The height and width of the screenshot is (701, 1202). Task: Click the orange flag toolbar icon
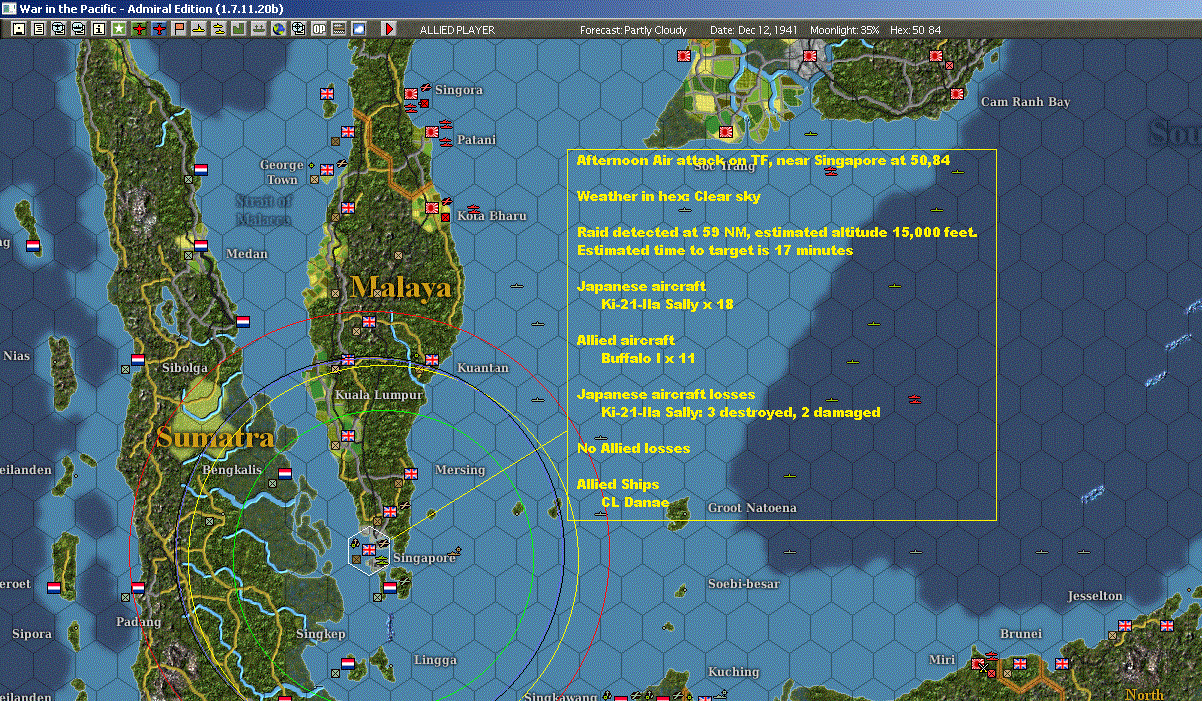179,29
